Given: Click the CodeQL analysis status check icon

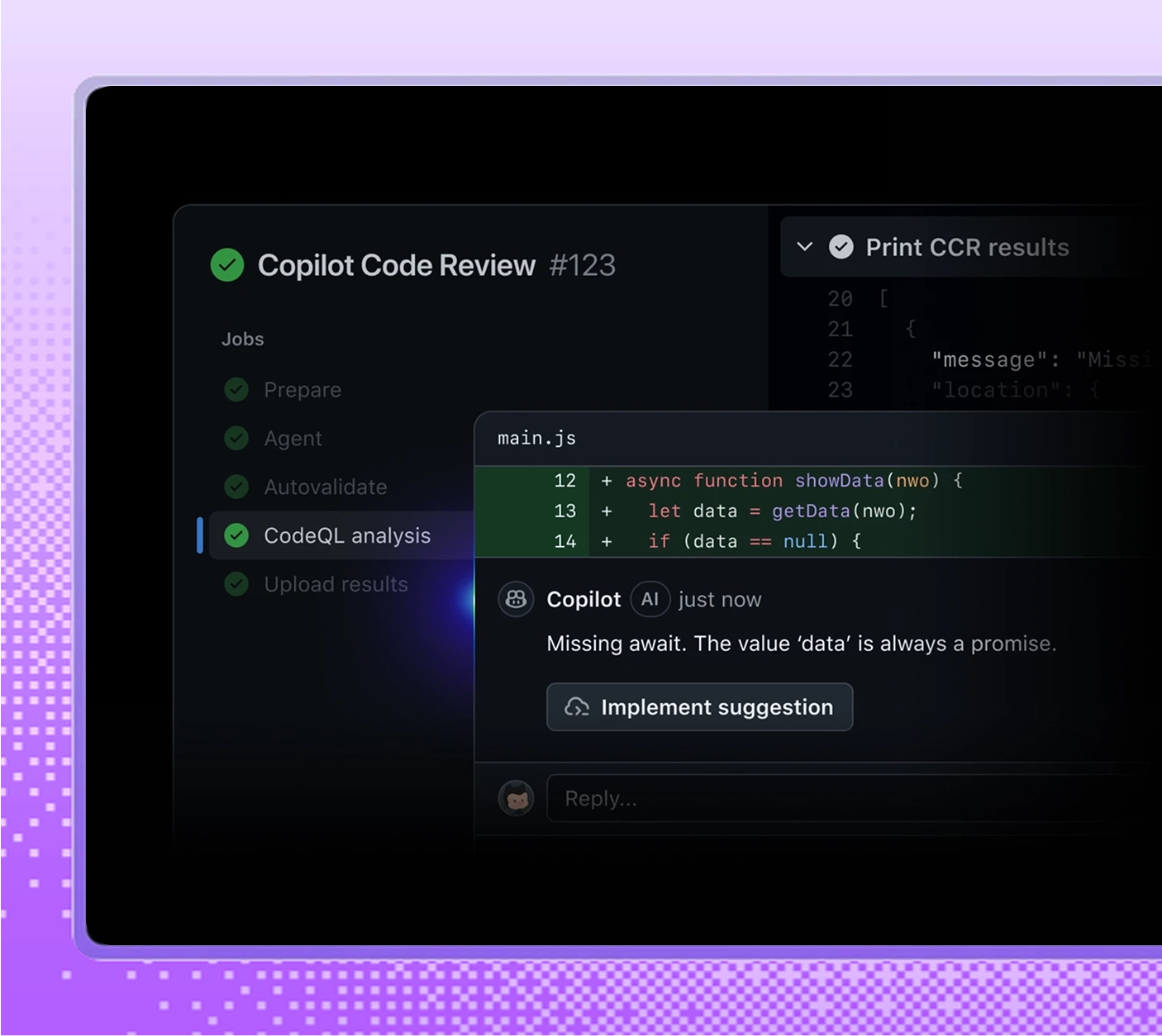Looking at the screenshot, I should [x=236, y=535].
